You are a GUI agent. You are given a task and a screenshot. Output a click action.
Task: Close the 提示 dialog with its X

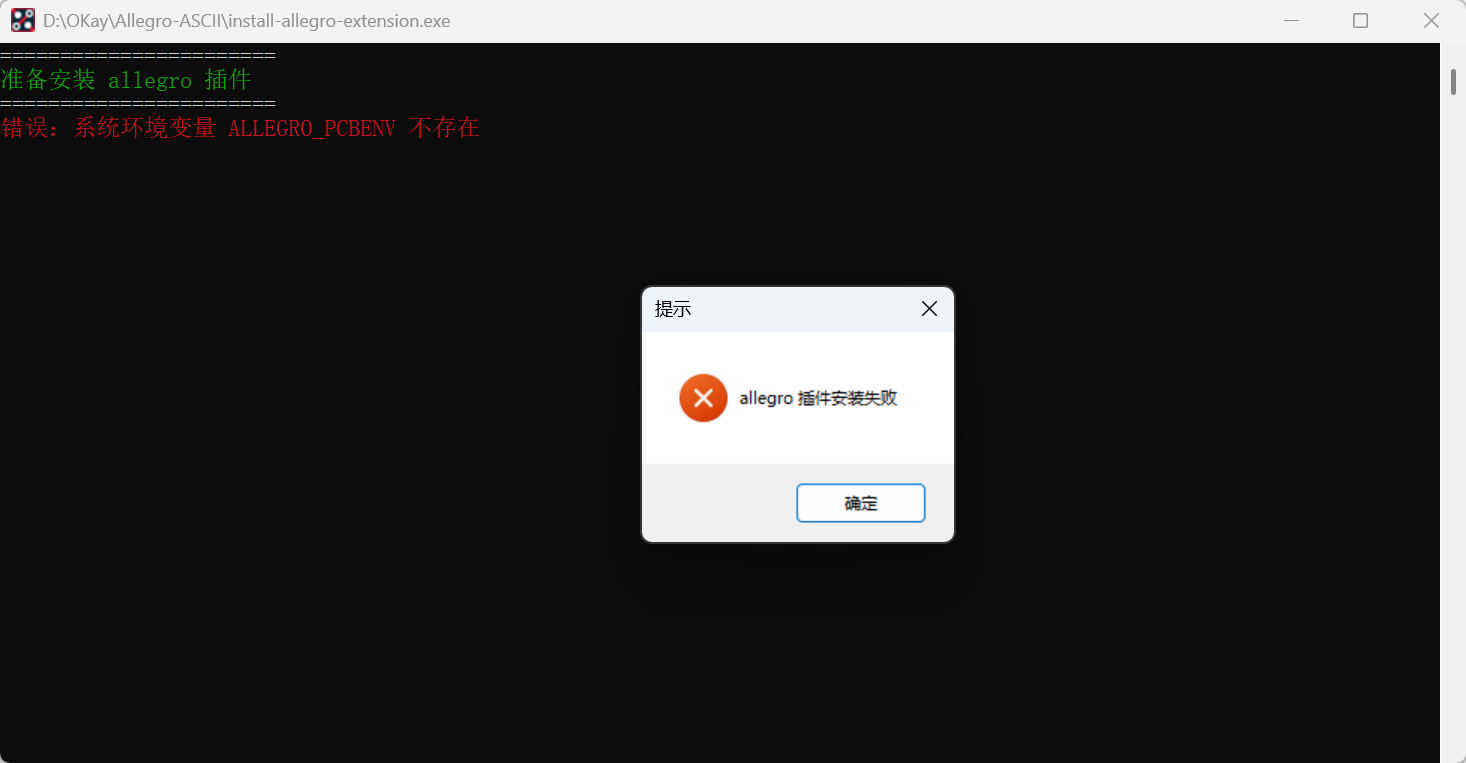point(929,309)
